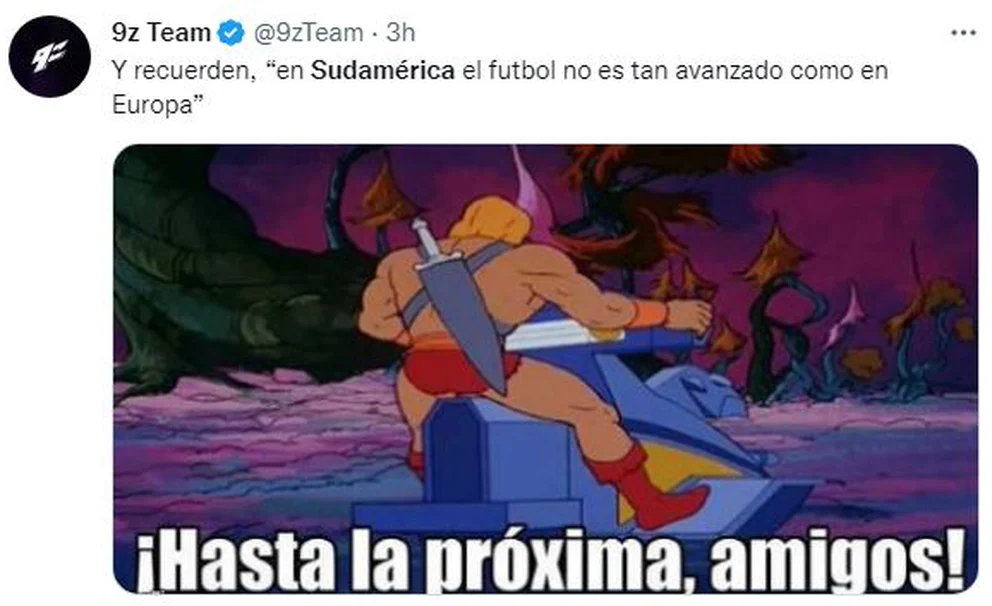Screen dimensions: 992x606
Task: Click the blue verified badge
Action: point(232,33)
